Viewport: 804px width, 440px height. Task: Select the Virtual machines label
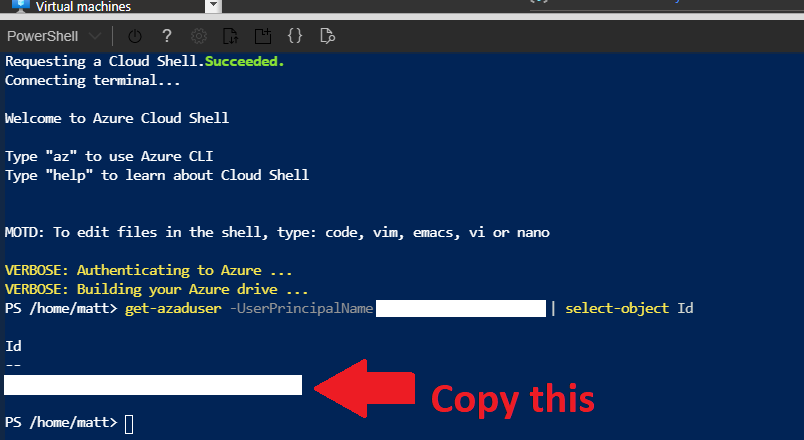83,7
